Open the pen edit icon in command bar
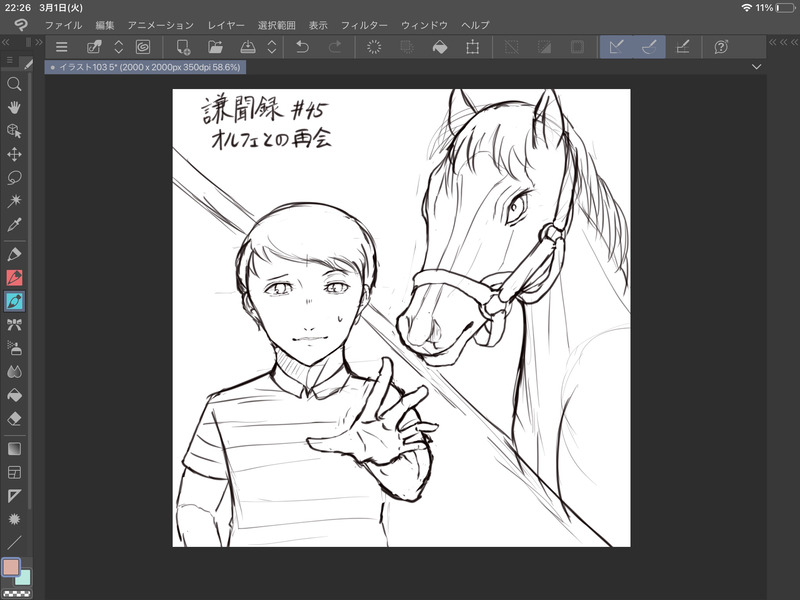Viewport: 800px width, 600px height. pos(94,47)
